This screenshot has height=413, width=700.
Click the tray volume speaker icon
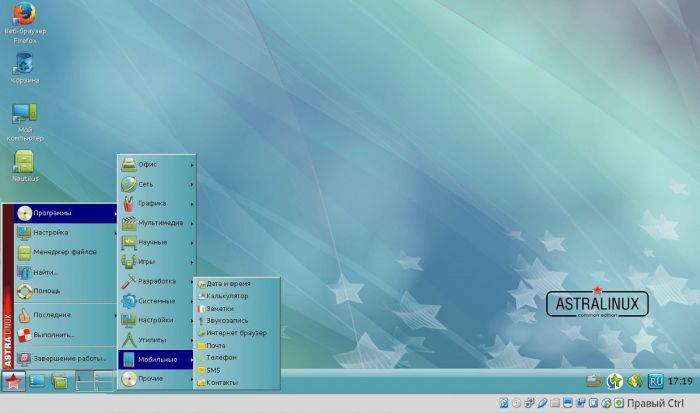tap(635, 381)
